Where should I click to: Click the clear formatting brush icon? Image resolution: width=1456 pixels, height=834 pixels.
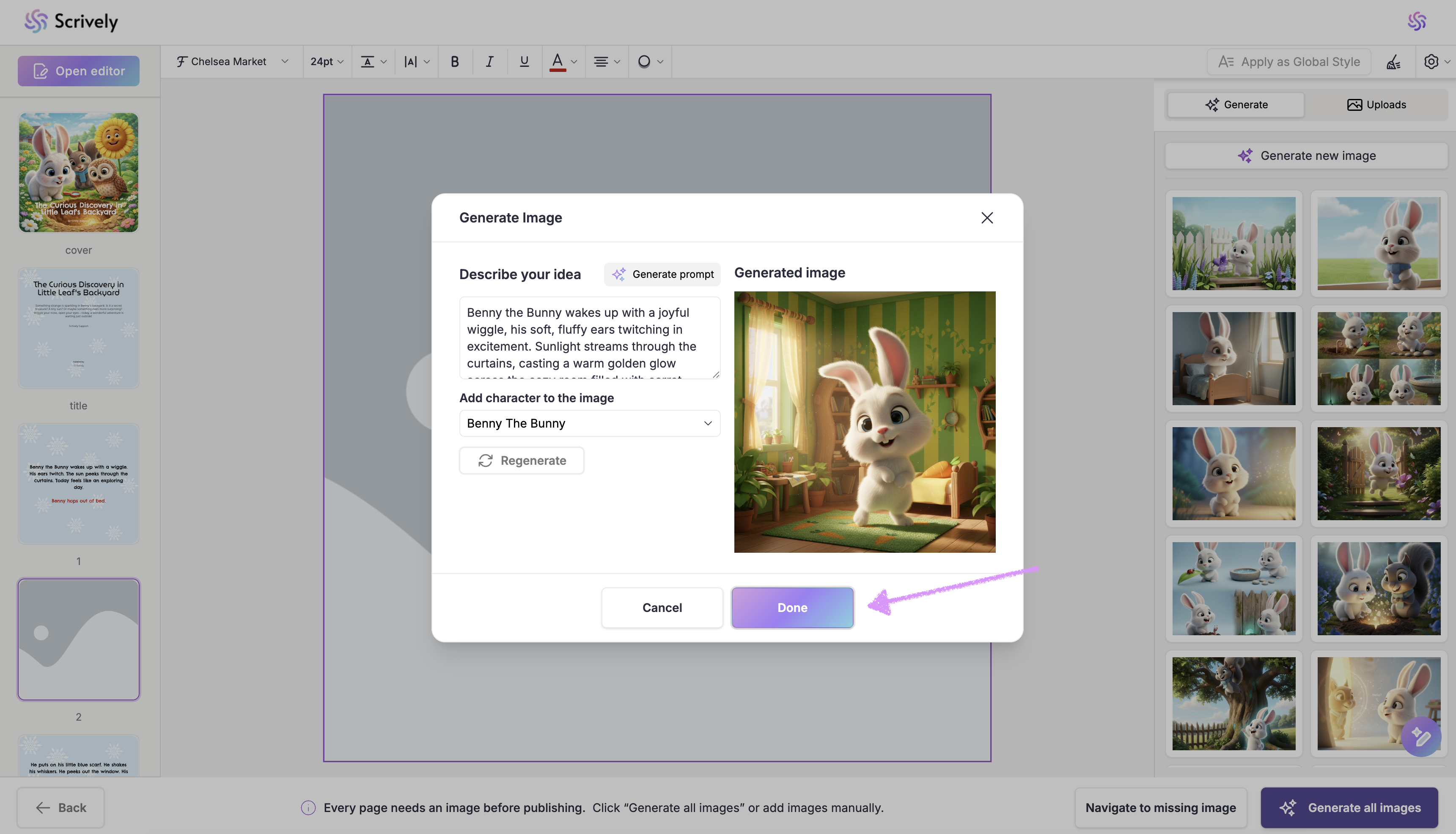1393,62
